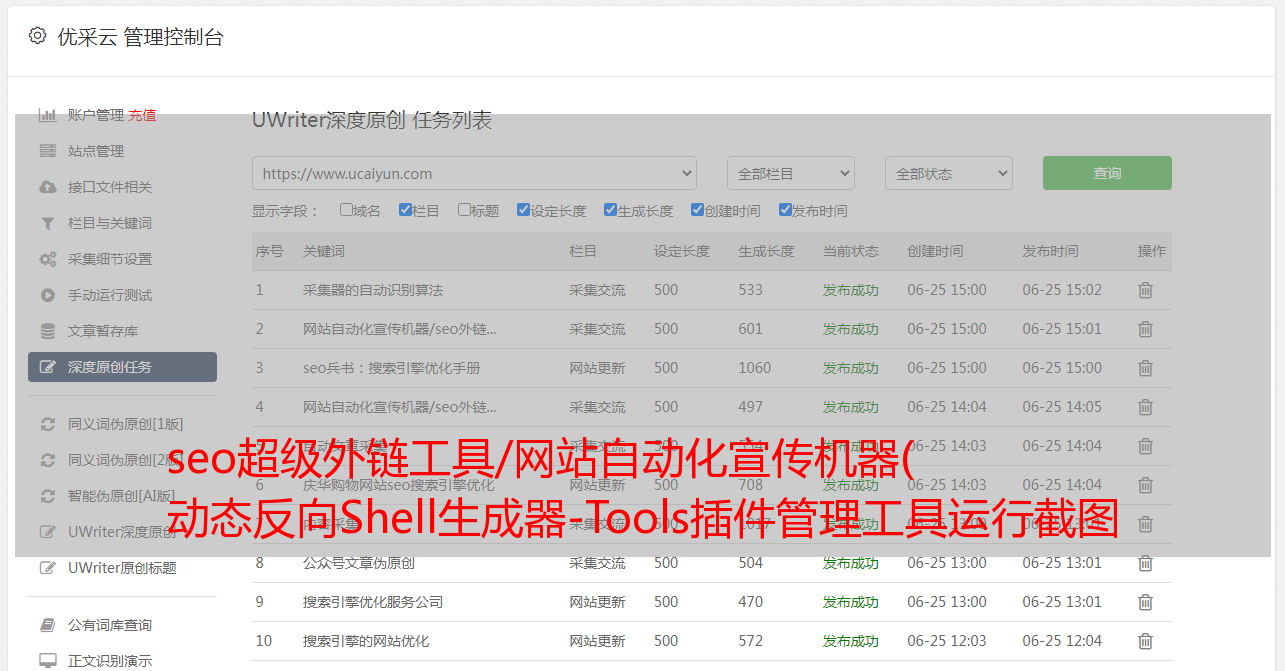Click 网站更新 in the seo兵书 row
The image size is (1285, 671).
pyautogui.click(x=598, y=368)
